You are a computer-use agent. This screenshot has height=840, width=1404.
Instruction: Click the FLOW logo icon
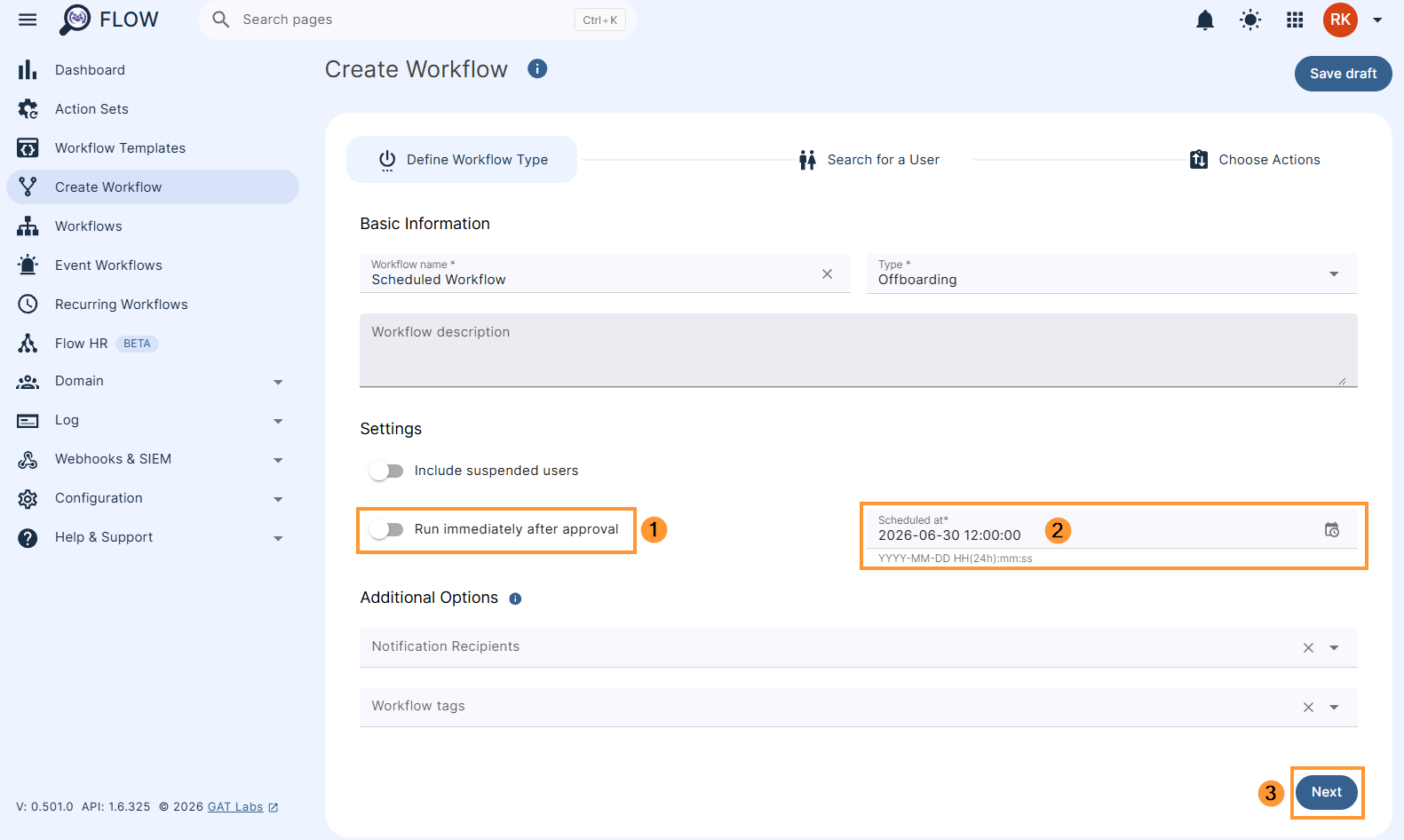point(75,20)
